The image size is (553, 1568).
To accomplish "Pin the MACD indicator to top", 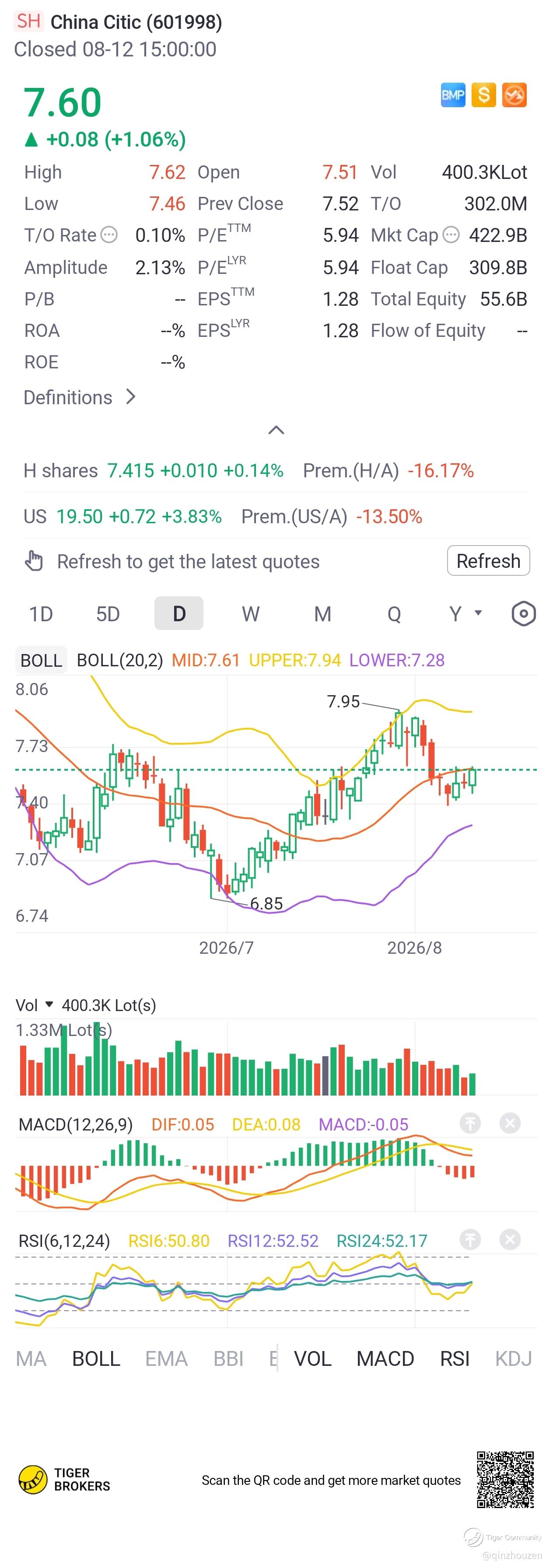I will click(x=469, y=1123).
